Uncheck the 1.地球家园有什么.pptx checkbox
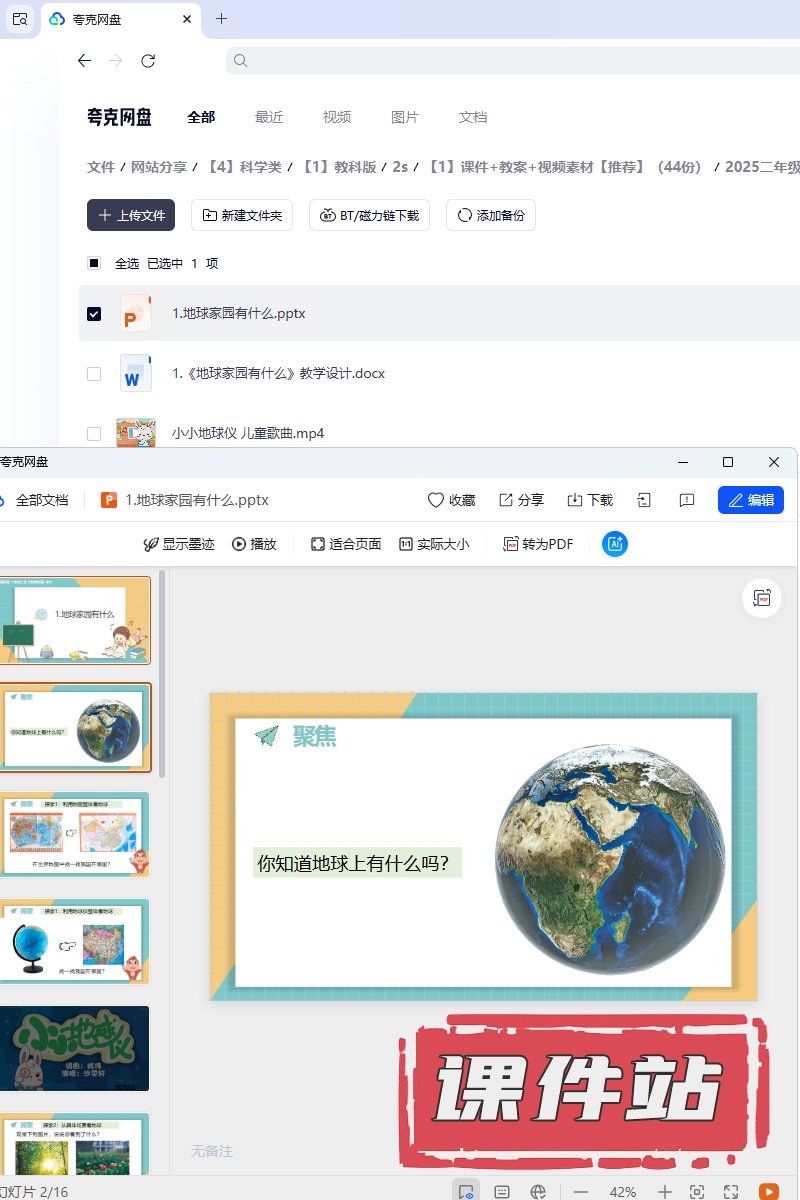This screenshot has width=800, height=1200. tap(94, 313)
